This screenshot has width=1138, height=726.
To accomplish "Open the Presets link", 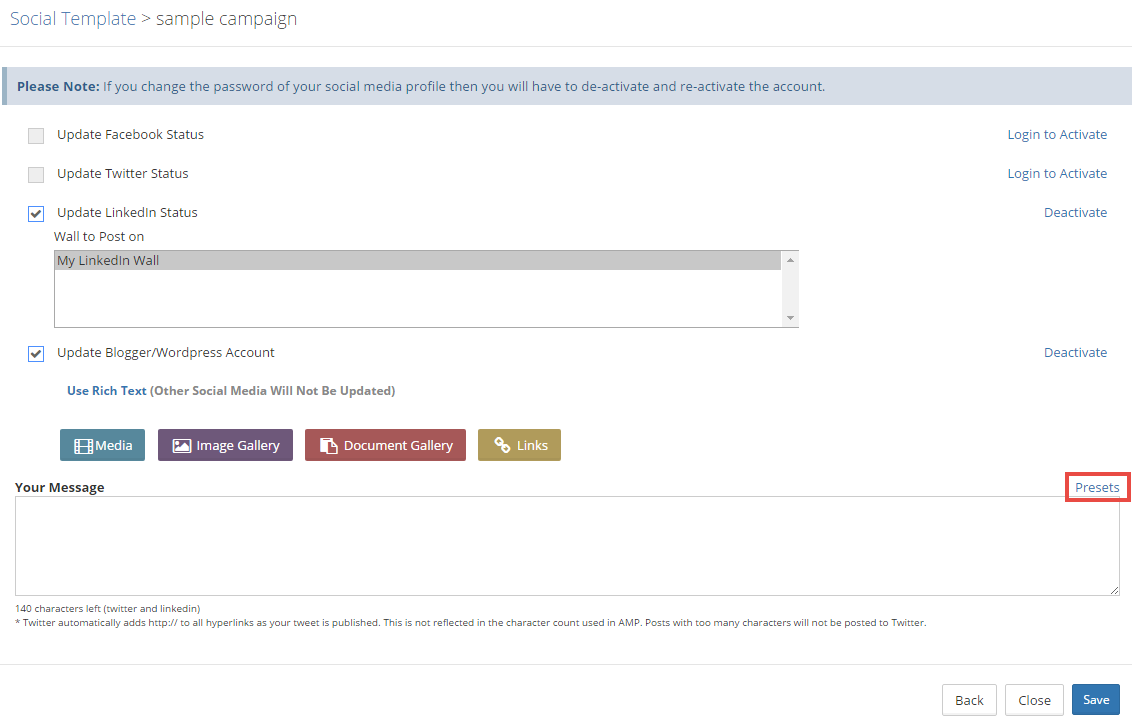I will coord(1097,487).
